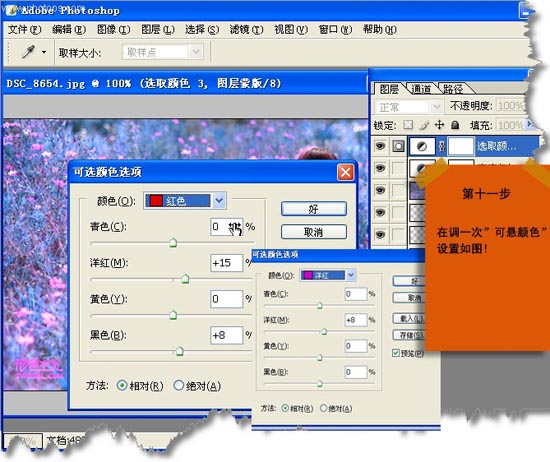Viewport: 550px width, 462px height.
Task: Click the lock transparent pixels icon
Action: coord(408,125)
